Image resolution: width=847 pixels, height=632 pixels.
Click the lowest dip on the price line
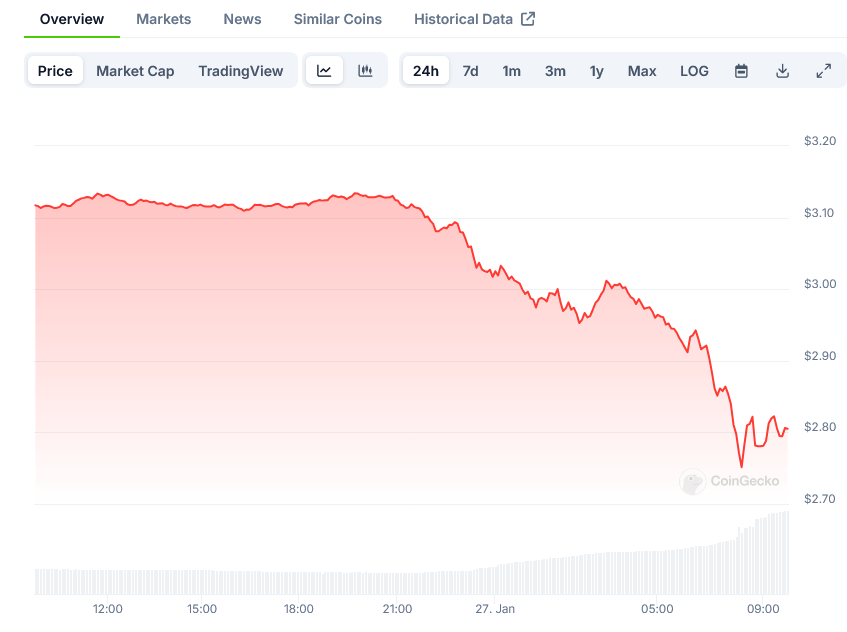pyautogui.click(x=741, y=466)
